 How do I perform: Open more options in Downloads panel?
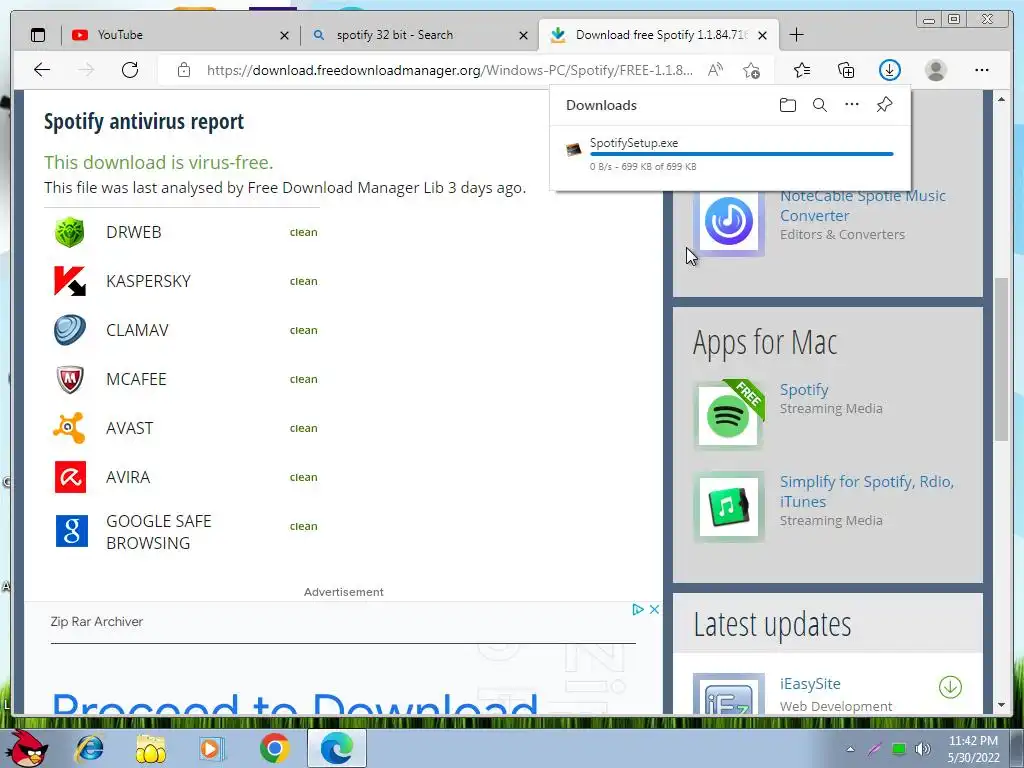coord(852,104)
